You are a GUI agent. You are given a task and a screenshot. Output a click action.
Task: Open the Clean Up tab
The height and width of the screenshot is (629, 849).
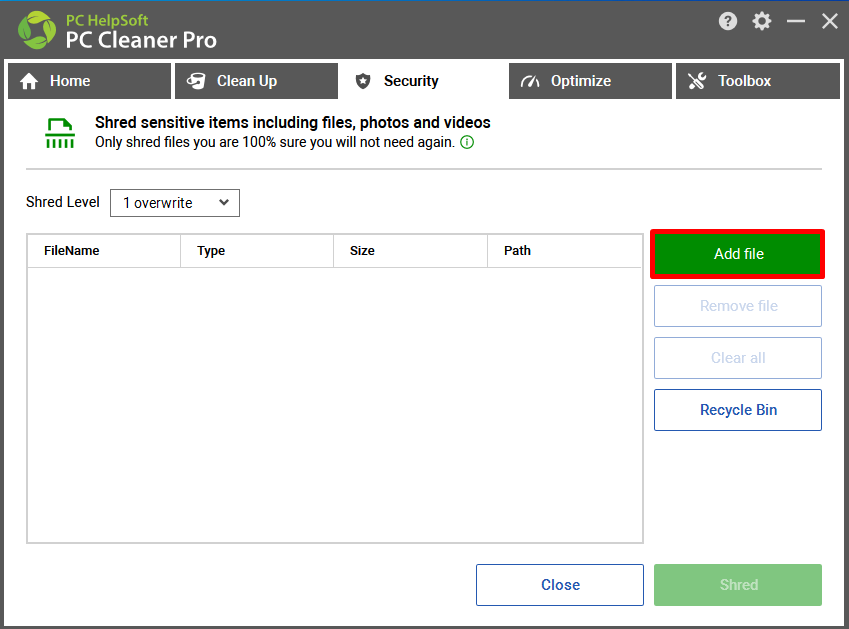click(256, 81)
